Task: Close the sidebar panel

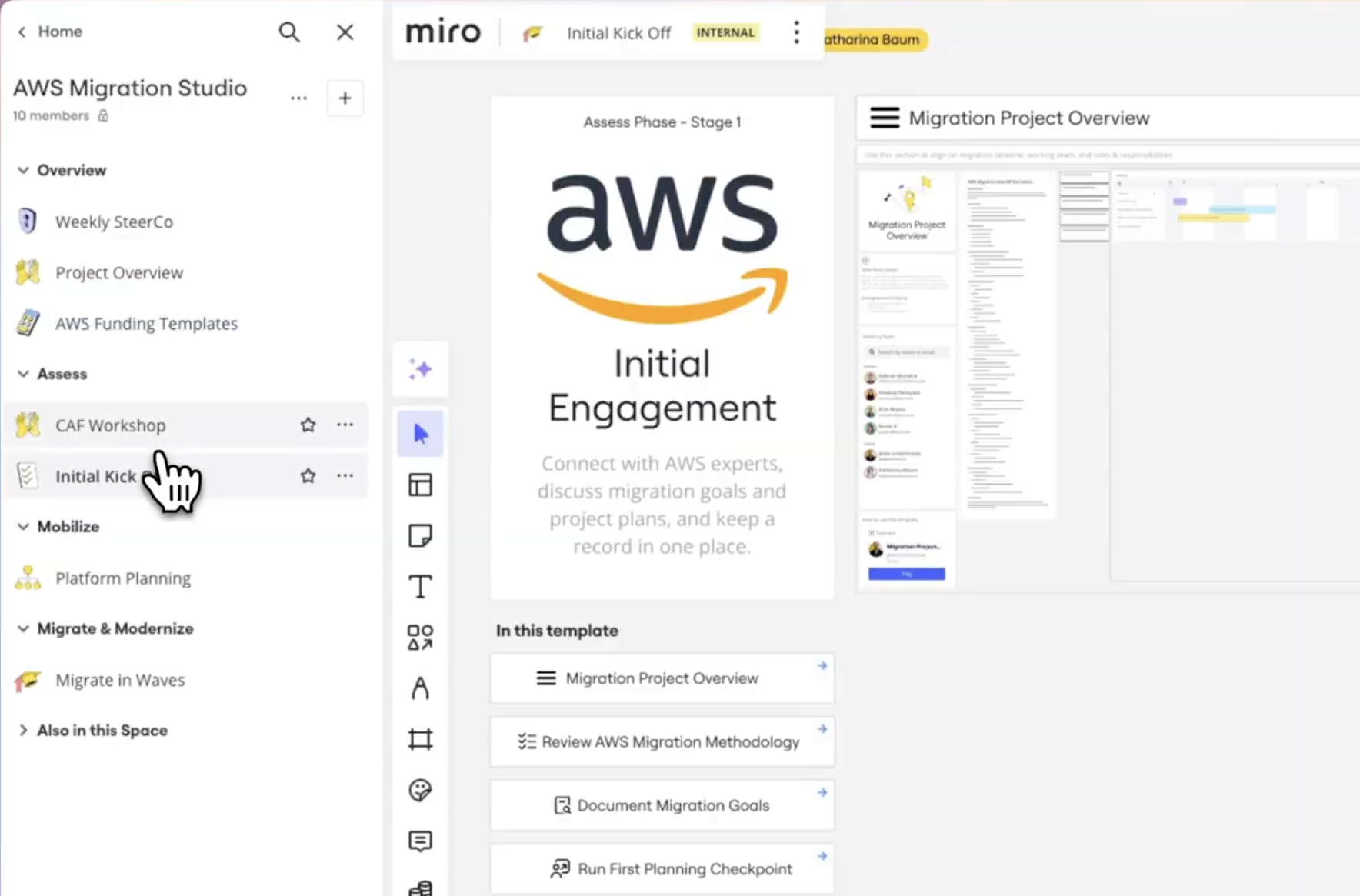Action: [x=345, y=32]
